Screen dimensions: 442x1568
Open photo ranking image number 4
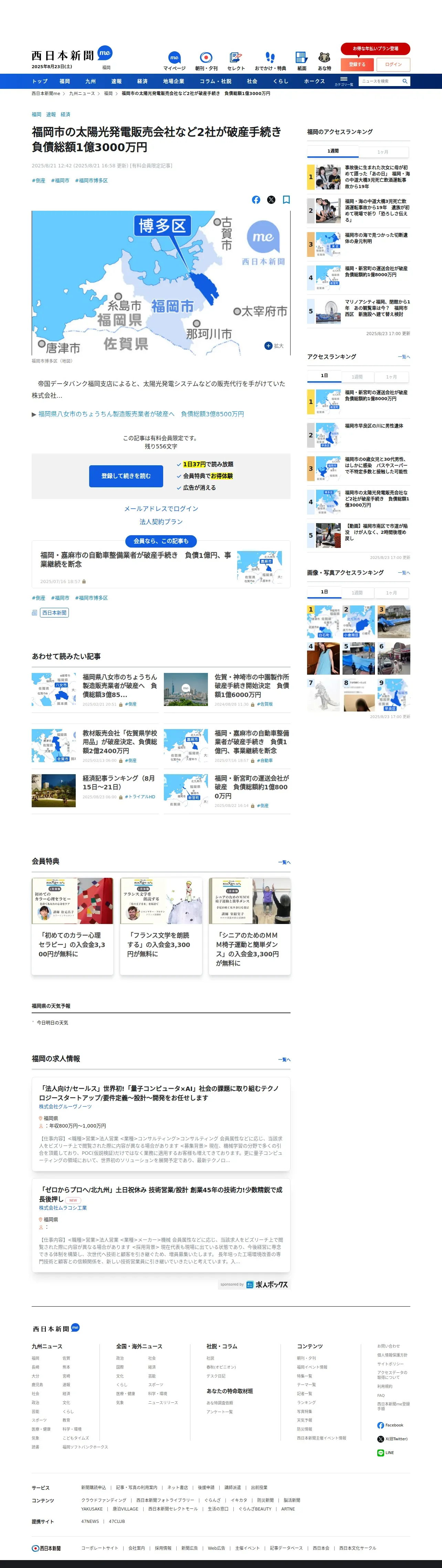point(323,658)
